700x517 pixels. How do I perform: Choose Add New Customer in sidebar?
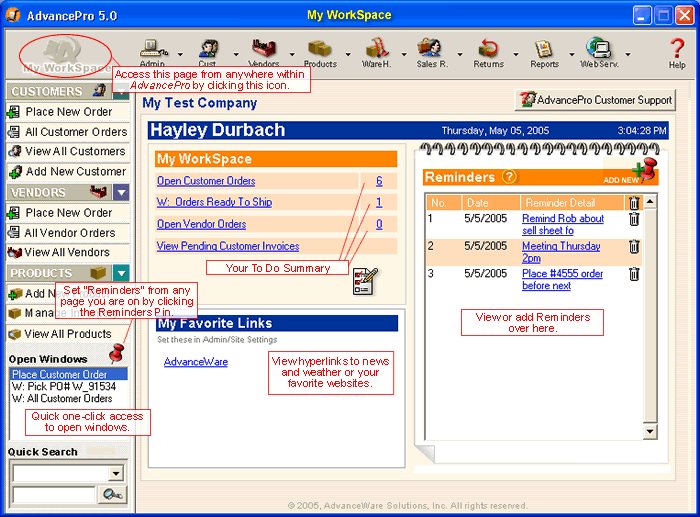click(x=68, y=171)
